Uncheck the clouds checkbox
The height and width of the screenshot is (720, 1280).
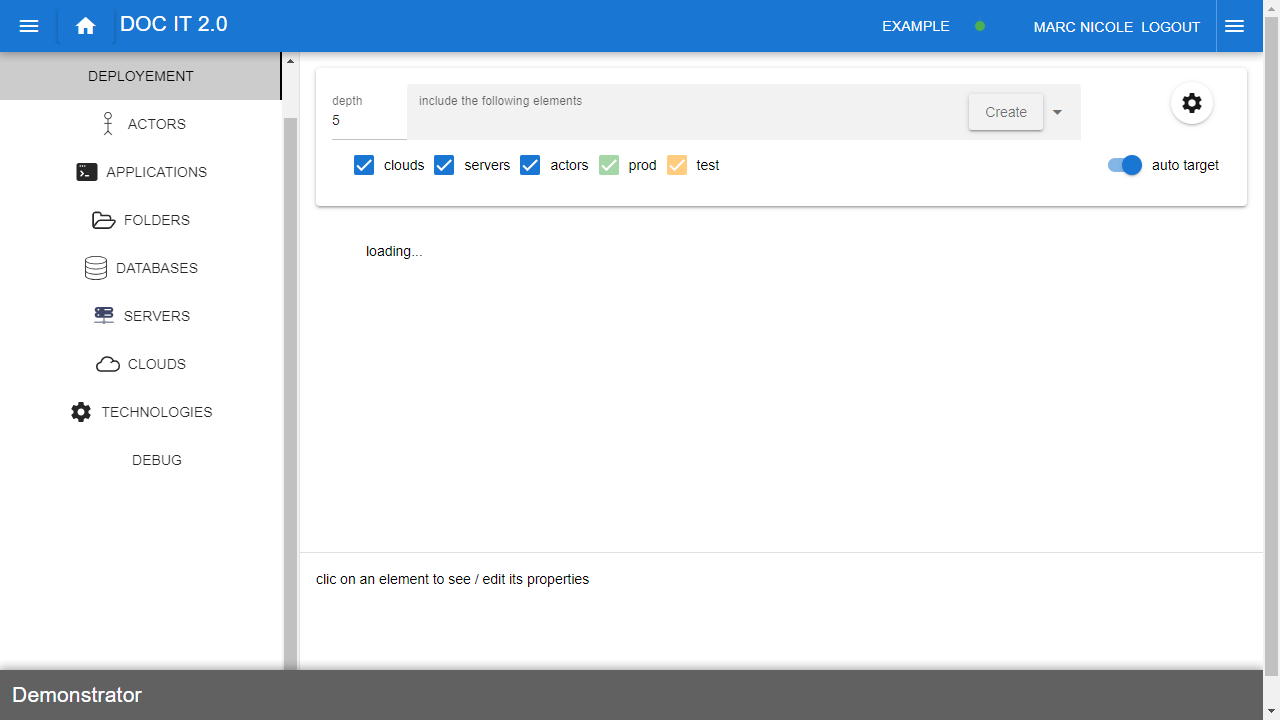(x=364, y=165)
